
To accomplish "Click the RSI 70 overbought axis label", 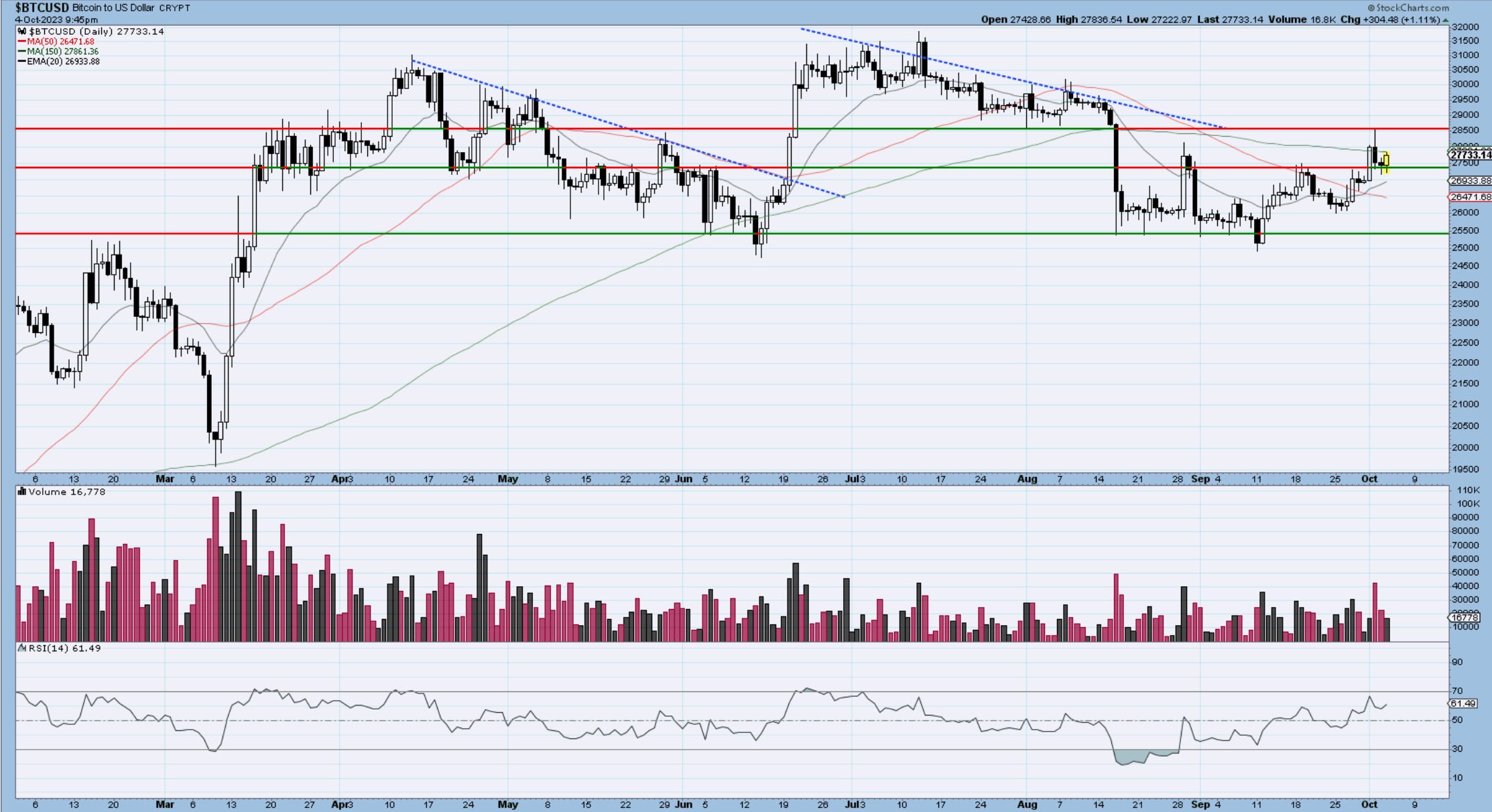I will pos(1457,691).
